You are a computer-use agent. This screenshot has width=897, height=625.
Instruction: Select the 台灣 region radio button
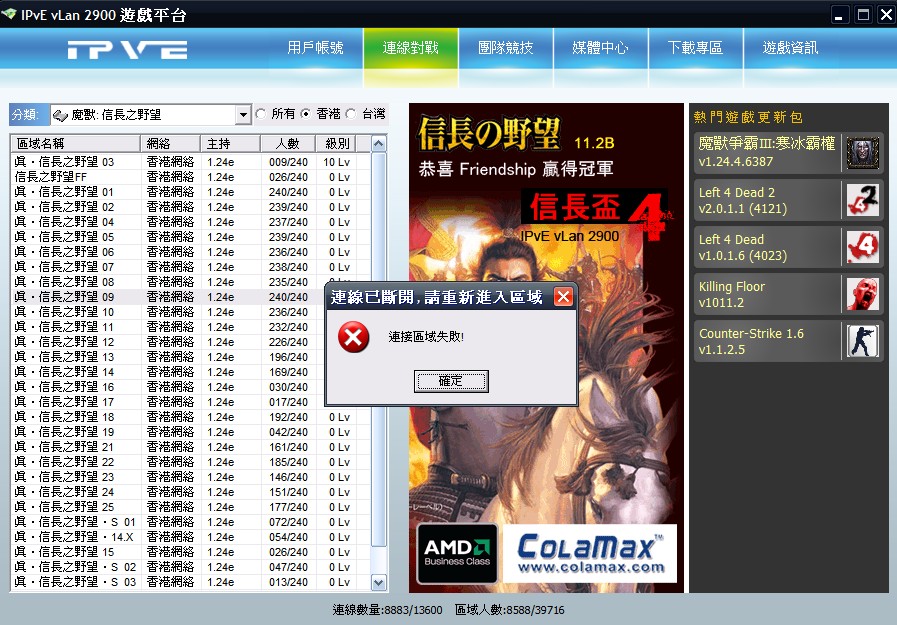[351, 114]
